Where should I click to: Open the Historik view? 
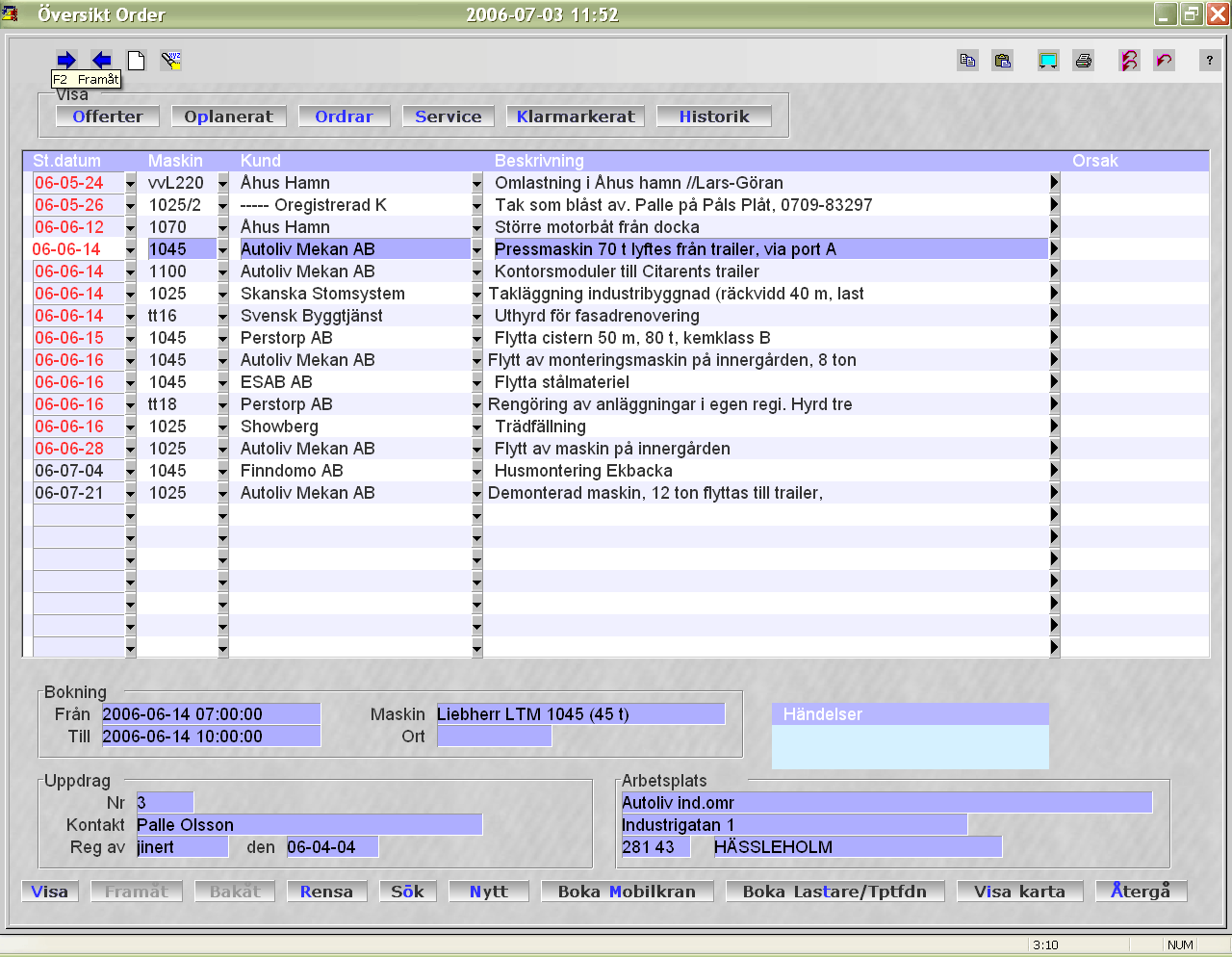pyautogui.click(x=714, y=116)
